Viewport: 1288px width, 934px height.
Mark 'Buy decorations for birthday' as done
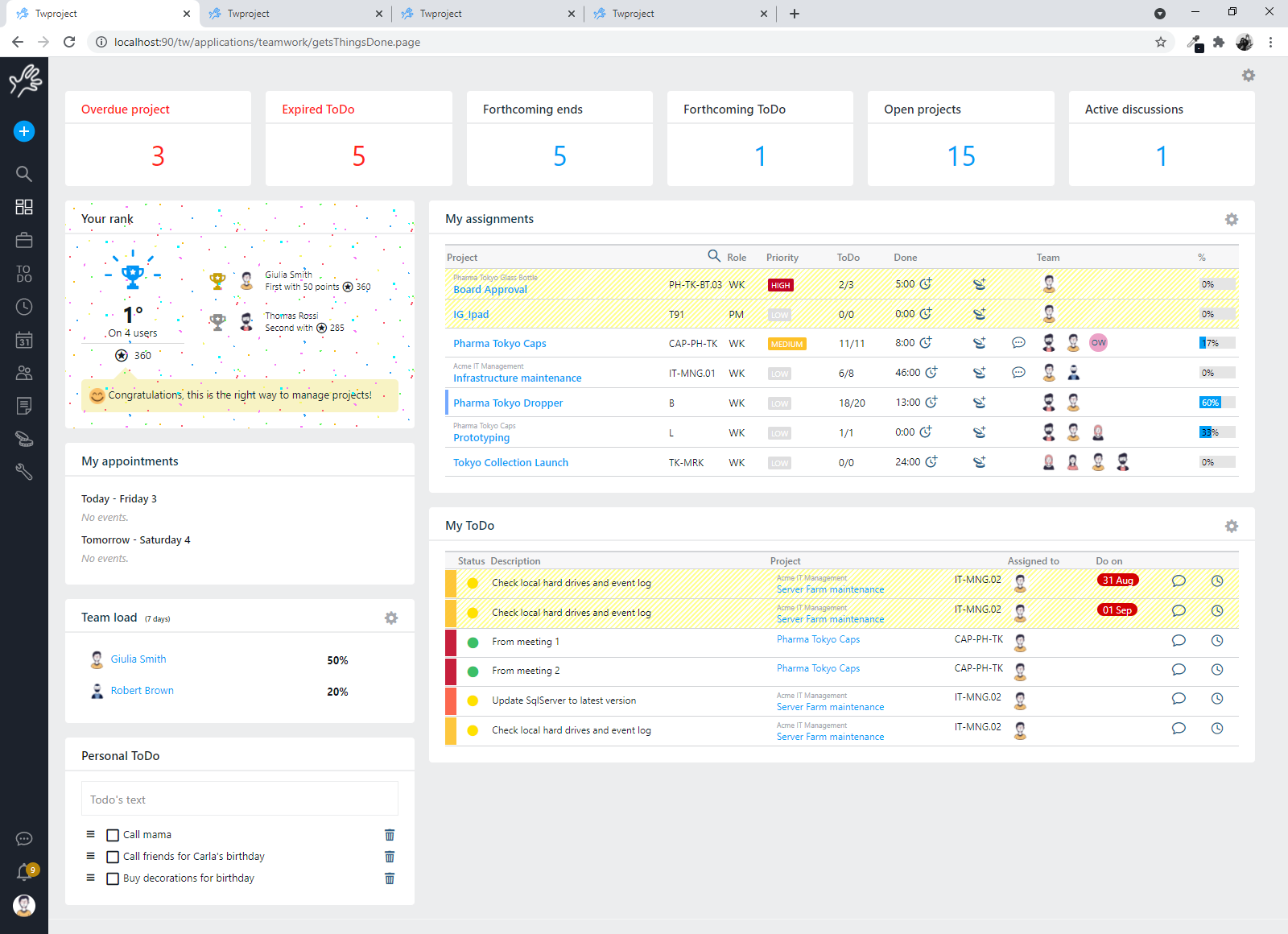pyautogui.click(x=113, y=878)
